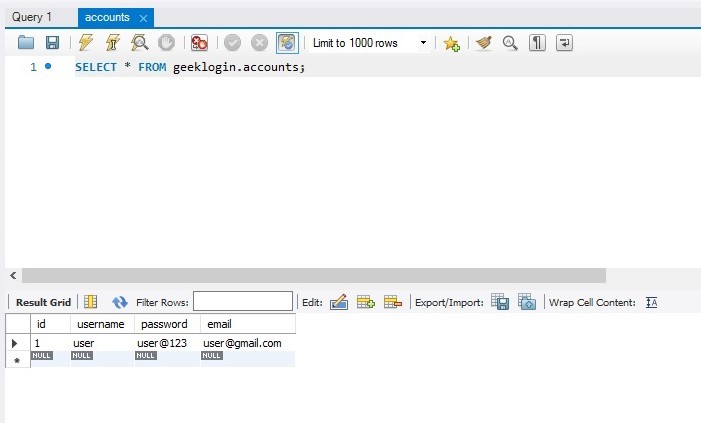The image size is (701, 423).
Task: Export recordset to external file icon
Action: pyautogui.click(x=501, y=302)
